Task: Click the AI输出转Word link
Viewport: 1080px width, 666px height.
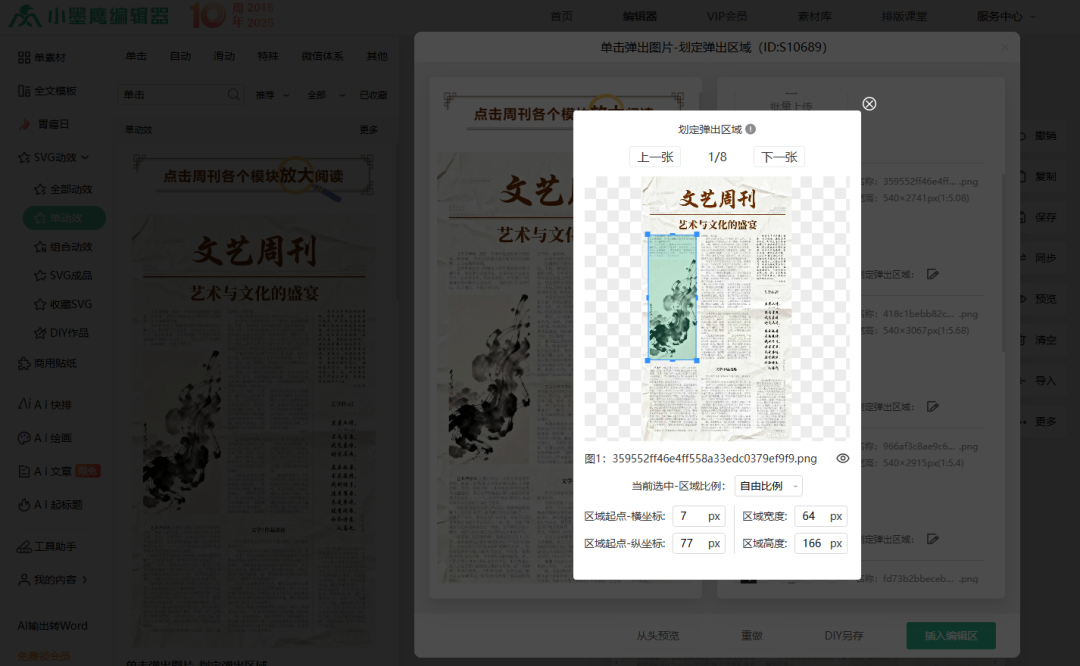Action: click(x=52, y=625)
